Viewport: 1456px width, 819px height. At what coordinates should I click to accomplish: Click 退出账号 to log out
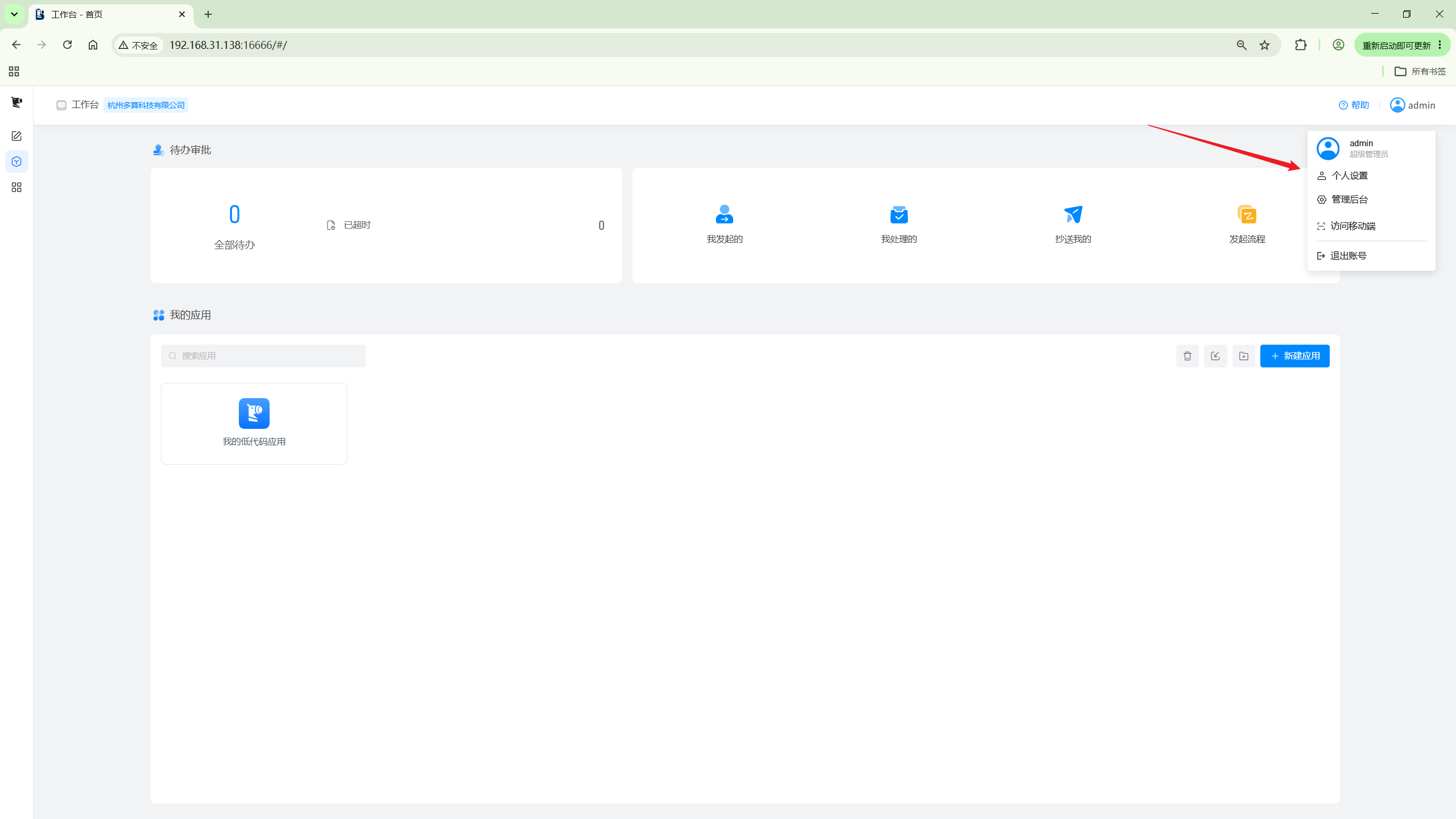(1371, 256)
